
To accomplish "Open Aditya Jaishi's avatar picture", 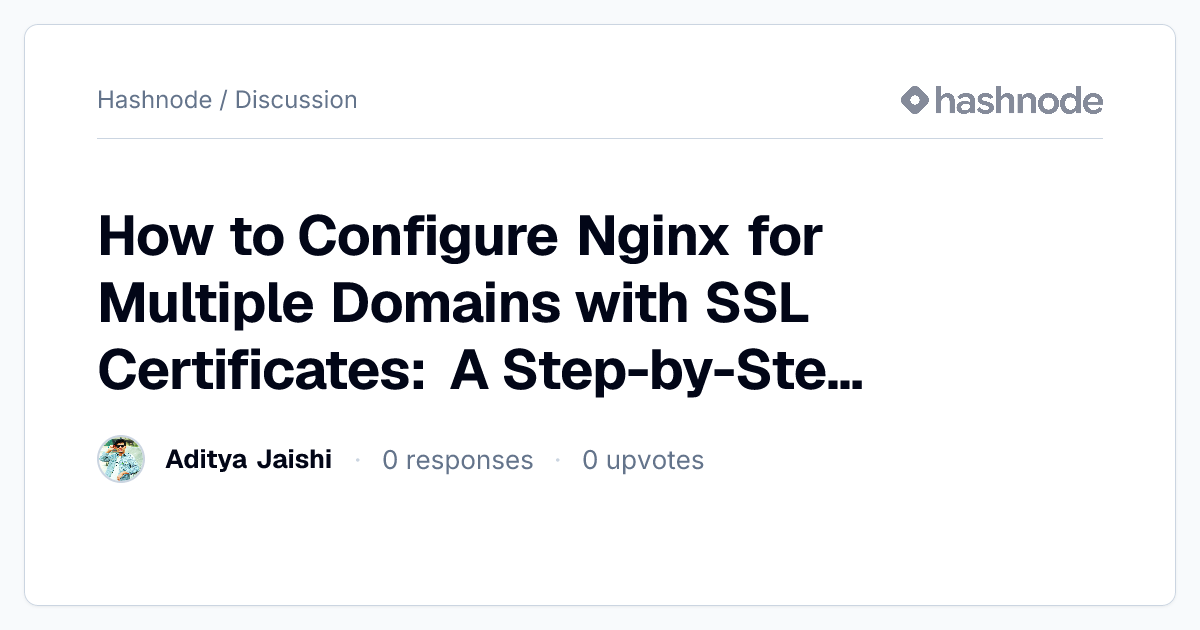I will click(121, 459).
